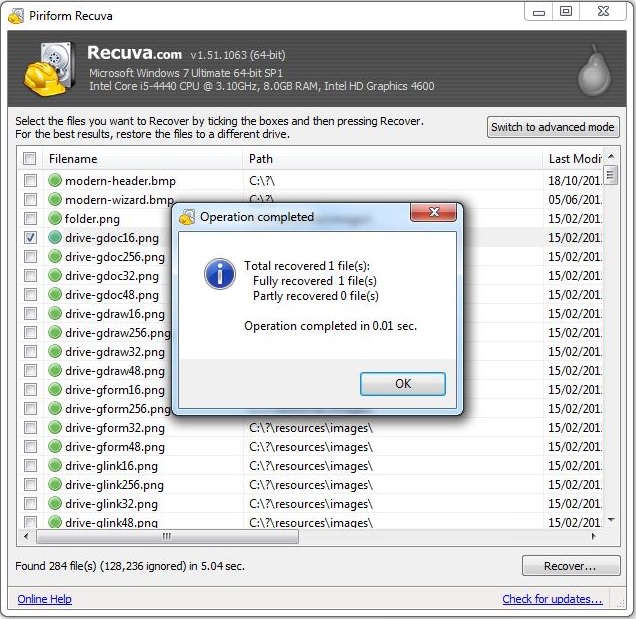Click the Piriform Recuva title bar icon

pos(16,16)
